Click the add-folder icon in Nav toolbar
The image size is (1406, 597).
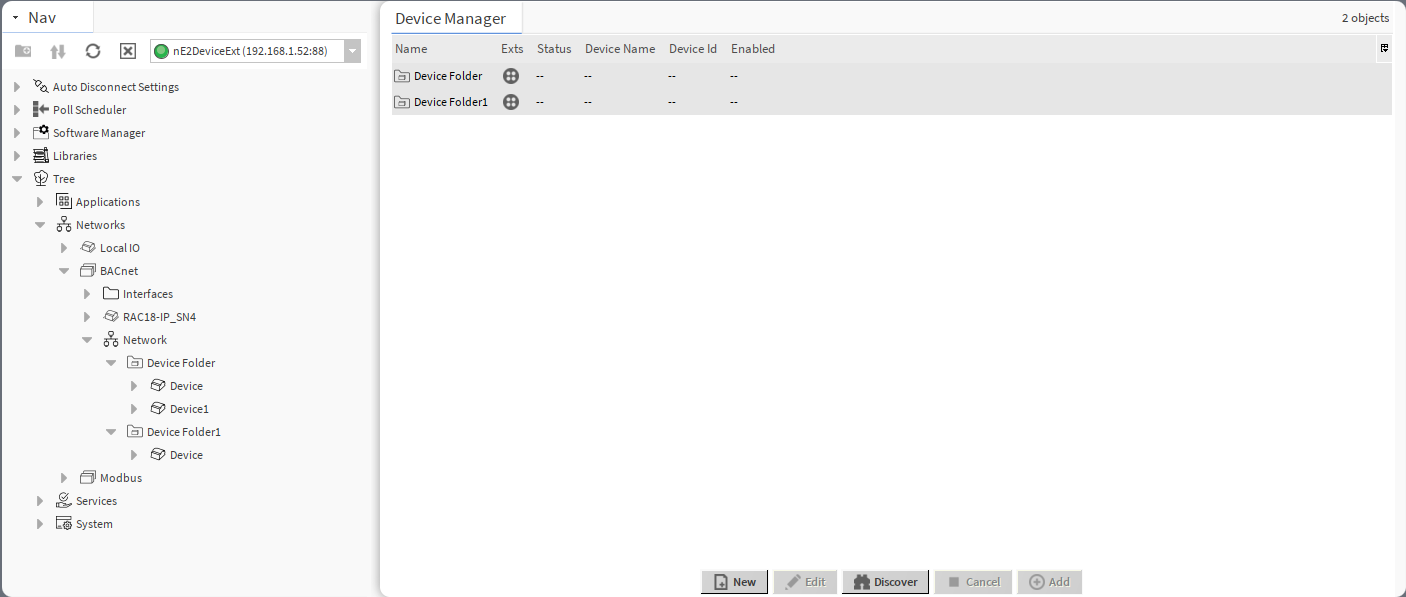23,51
